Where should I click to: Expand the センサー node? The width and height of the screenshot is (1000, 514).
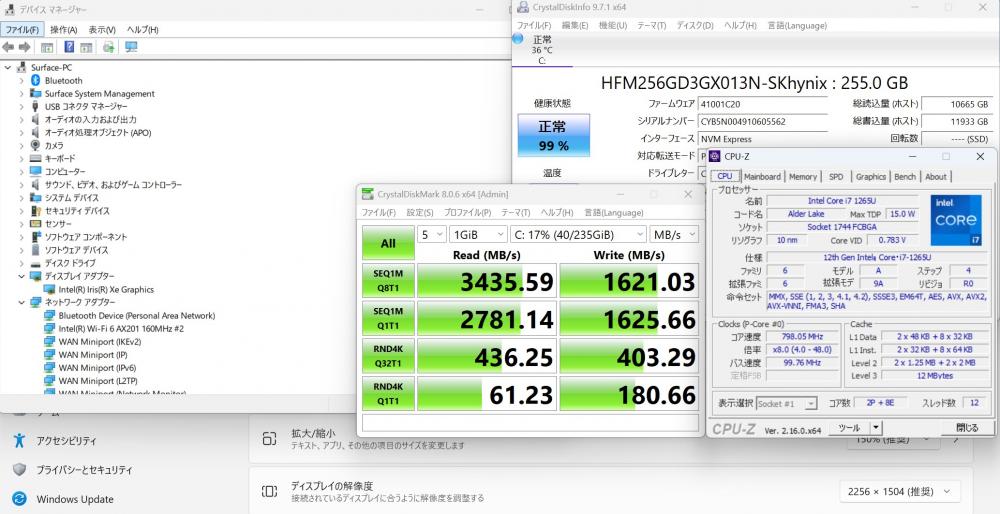pyautogui.click(x=21, y=224)
